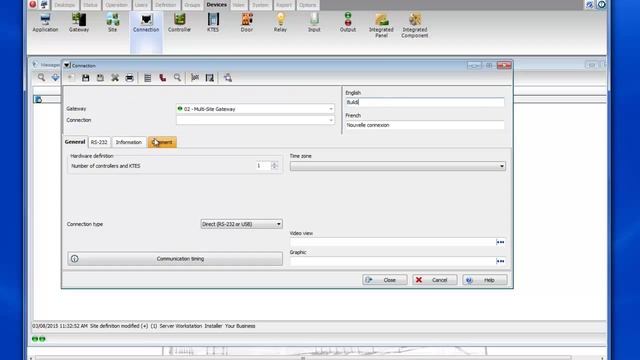
Task: Adjust number of controllers spinner
Action: click(274, 166)
